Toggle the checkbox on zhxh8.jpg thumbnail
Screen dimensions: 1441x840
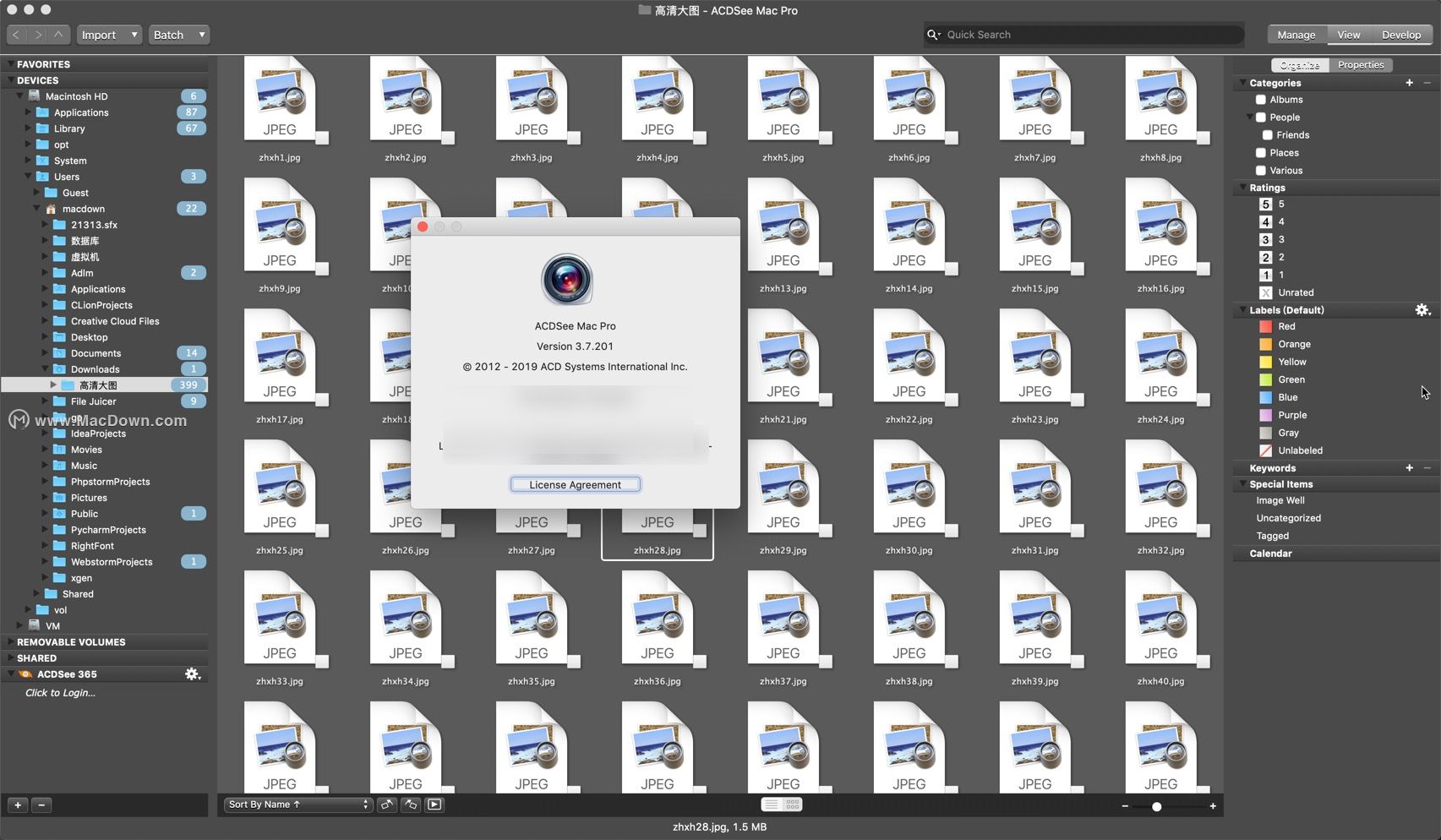1204,138
